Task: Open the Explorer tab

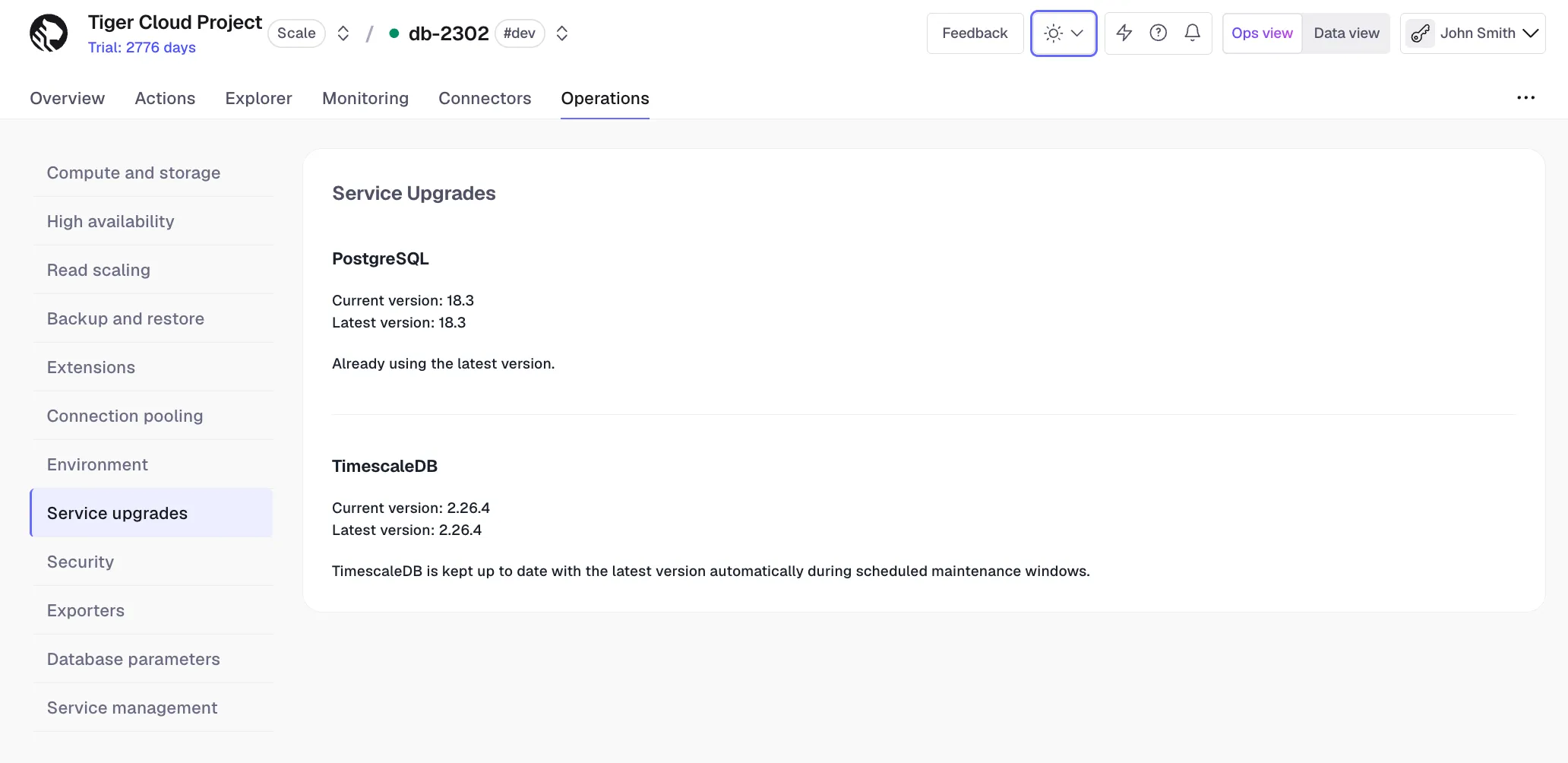Action: tap(258, 99)
